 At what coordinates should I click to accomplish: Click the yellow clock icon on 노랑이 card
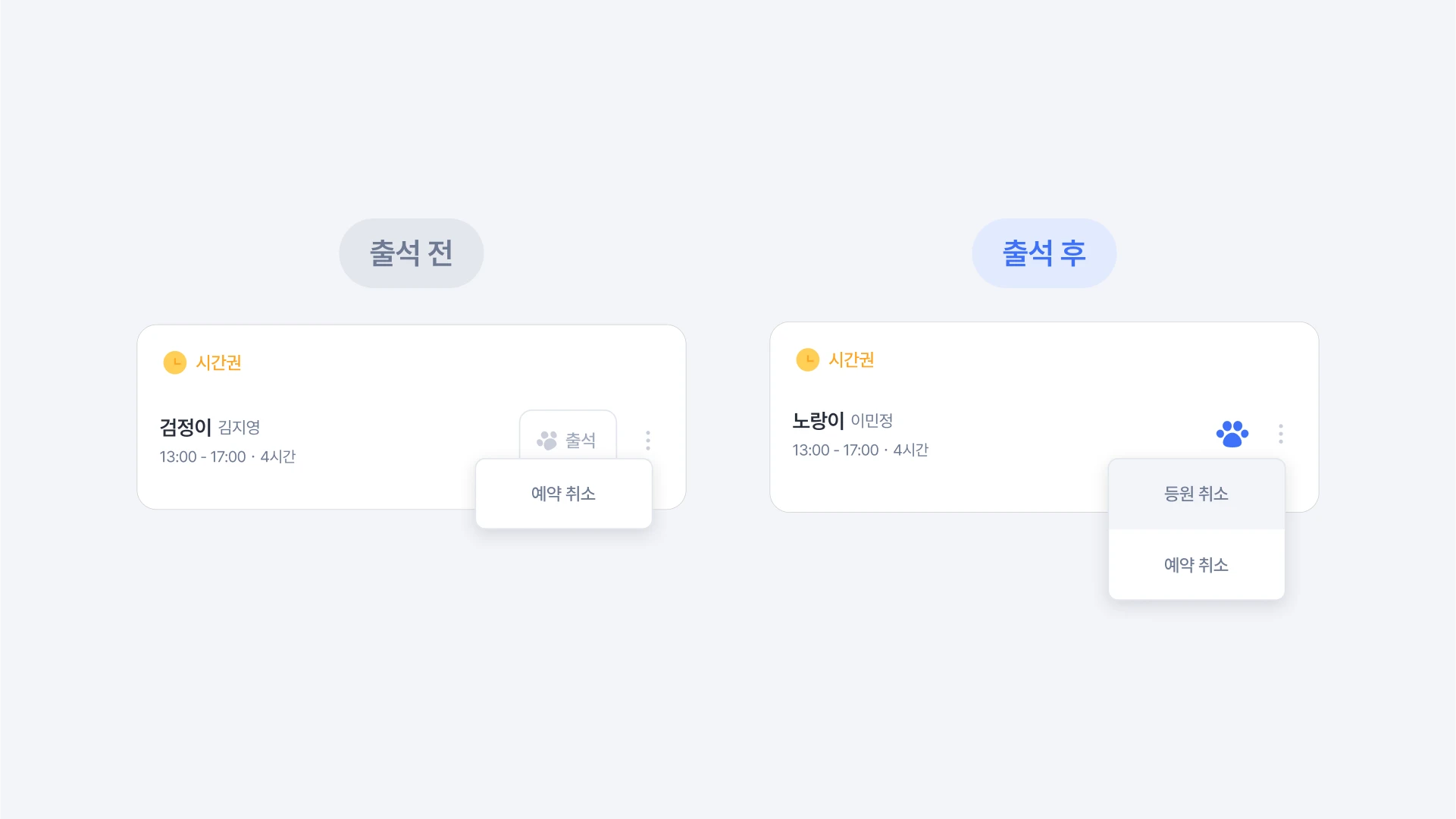click(808, 359)
